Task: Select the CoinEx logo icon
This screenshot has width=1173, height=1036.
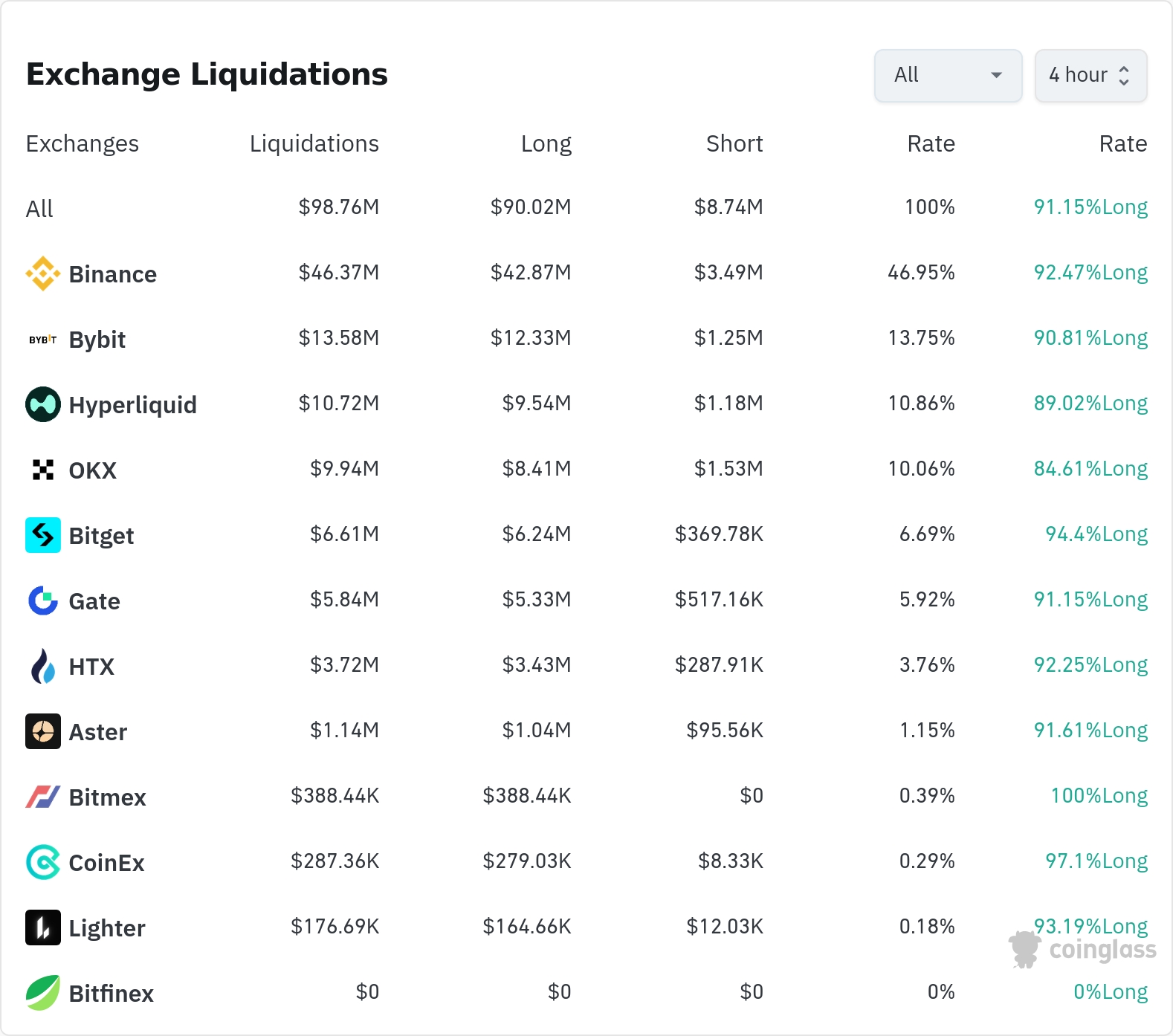Action: [43, 862]
